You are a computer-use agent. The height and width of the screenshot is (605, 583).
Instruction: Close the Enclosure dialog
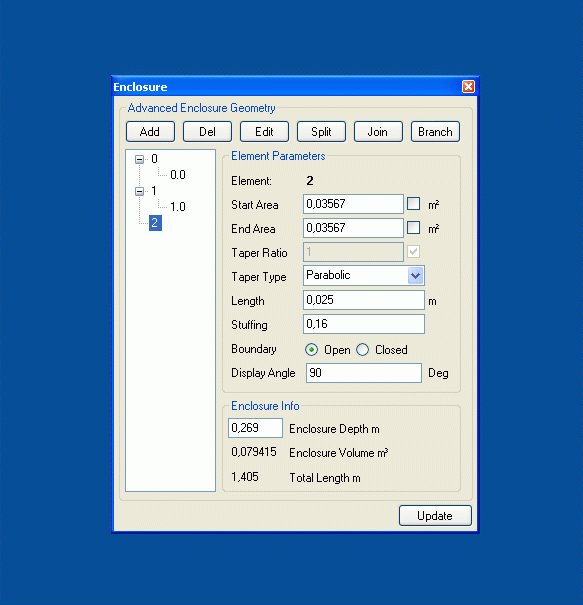pos(468,86)
